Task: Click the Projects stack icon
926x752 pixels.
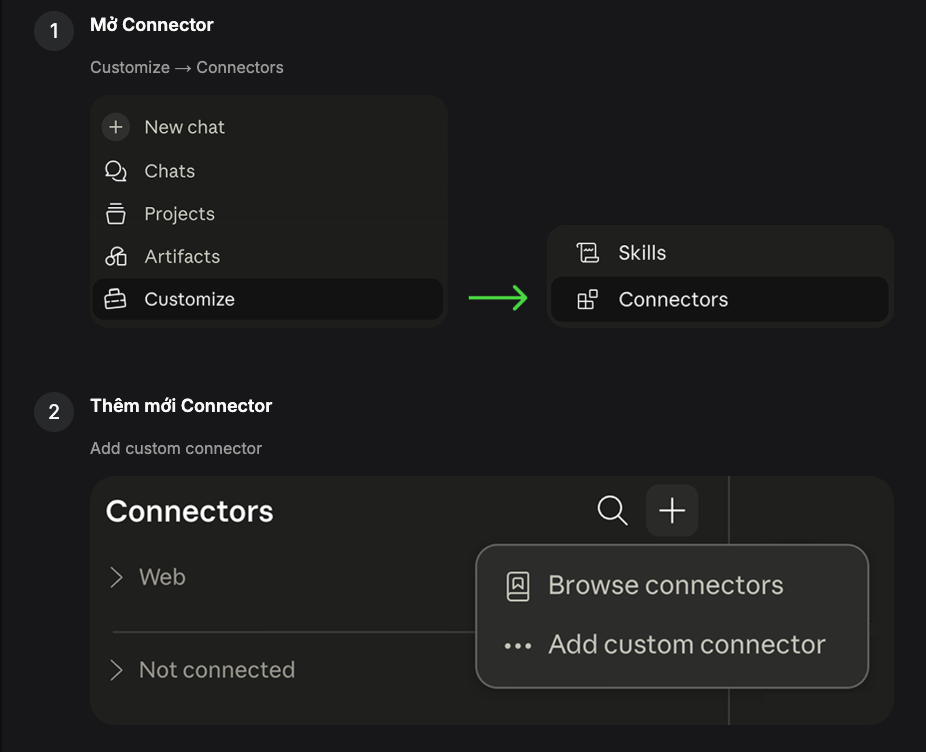Action: coord(116,214)
